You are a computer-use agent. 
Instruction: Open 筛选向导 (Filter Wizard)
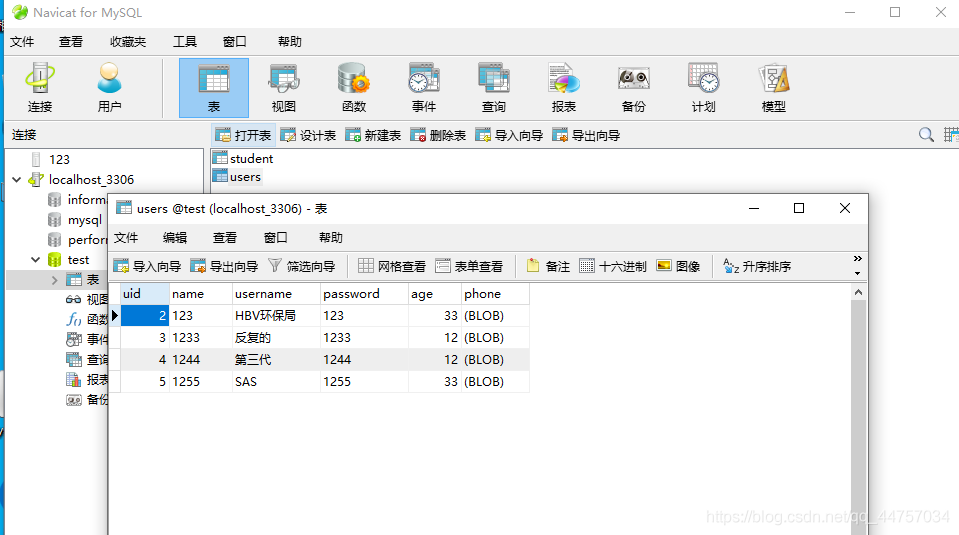(302, 266)
